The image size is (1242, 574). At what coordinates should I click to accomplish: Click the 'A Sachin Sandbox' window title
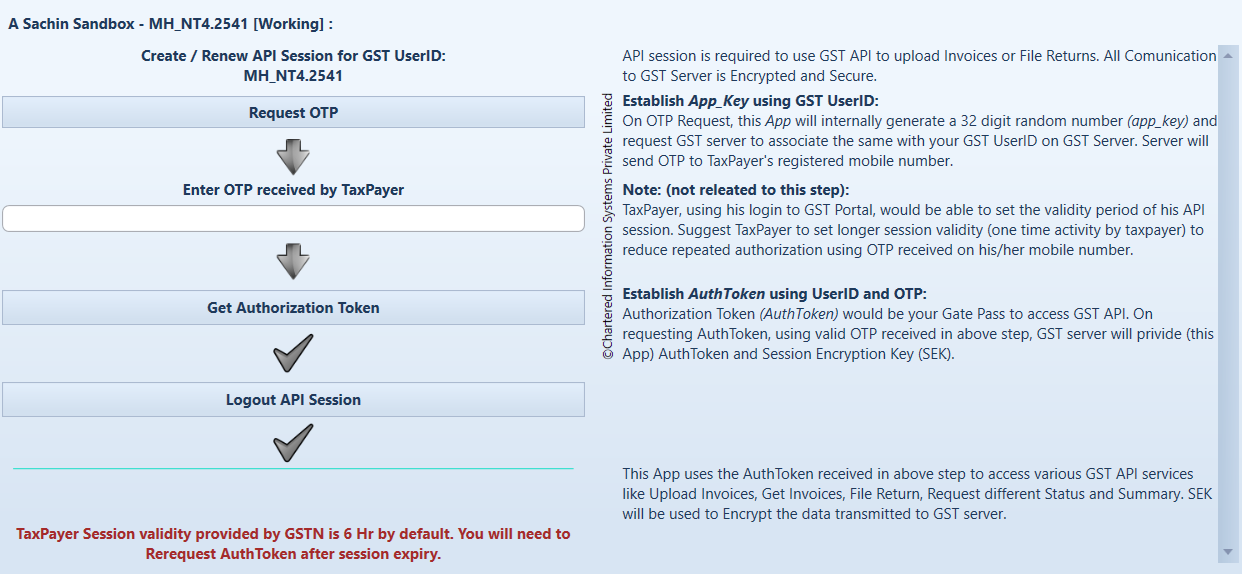click(x=170, y=22)
